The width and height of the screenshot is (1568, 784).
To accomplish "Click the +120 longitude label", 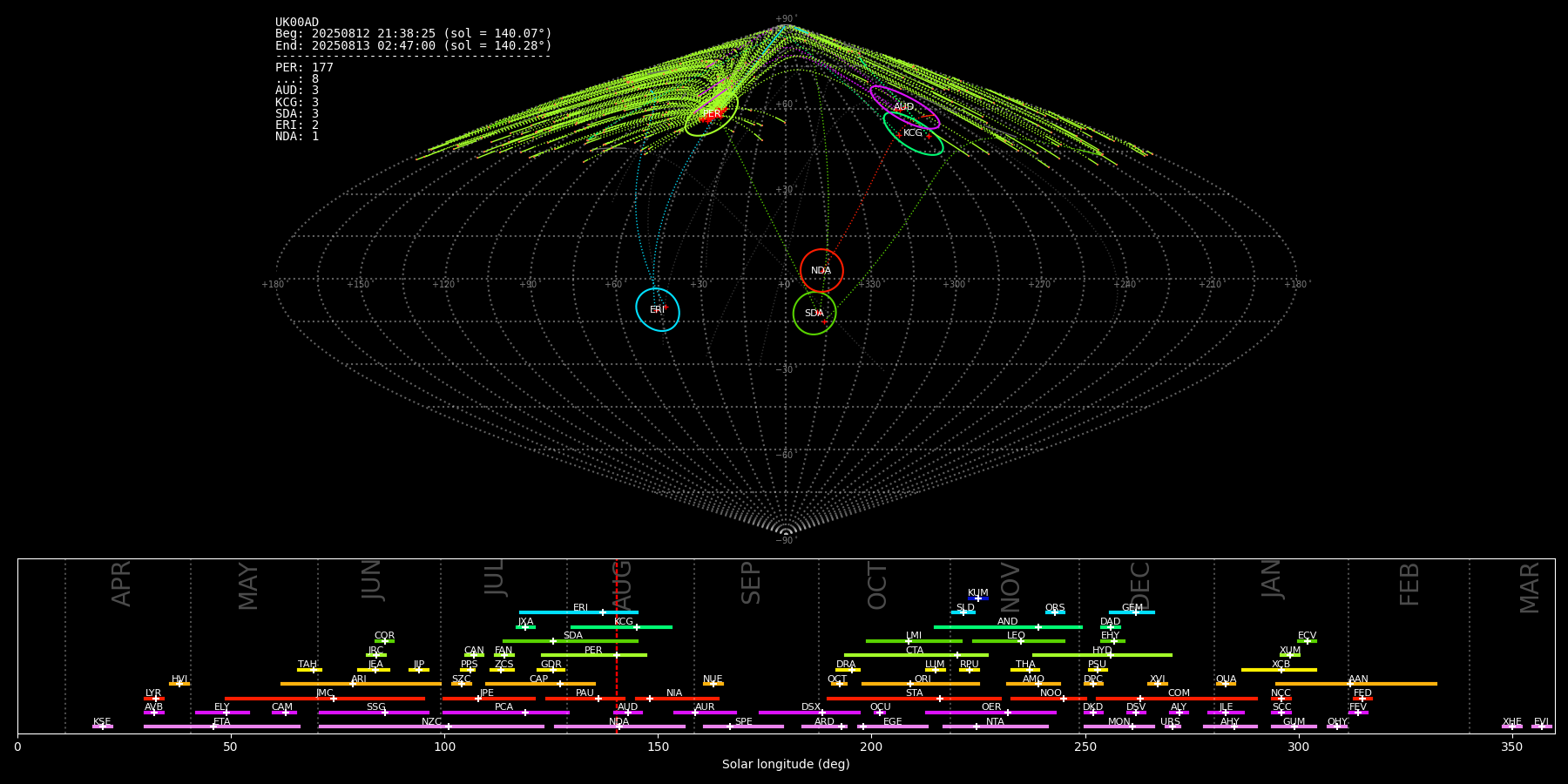I will (443, 285).
